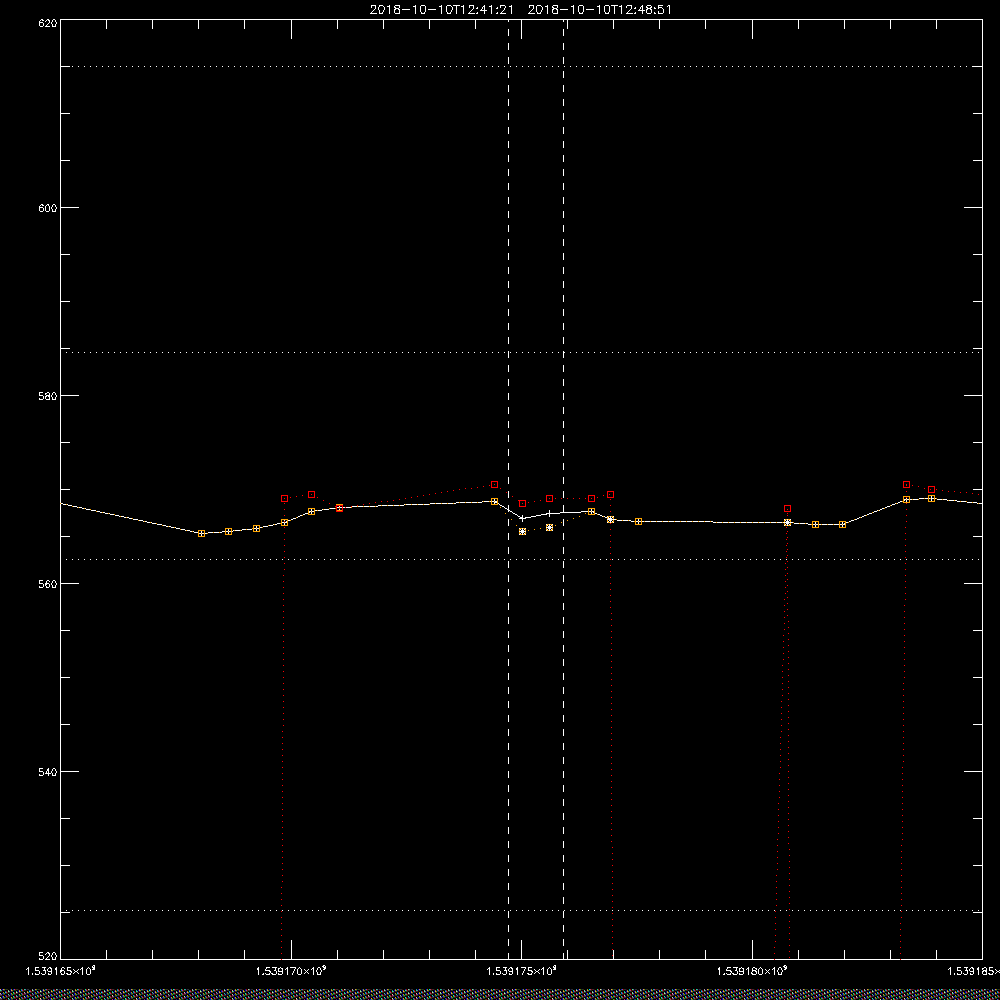Screen dimensions: 1000x1000
Task: Click the 1.539170×10⁹ x-axis label
Action: pyautogui.click(x=291, y=971)
